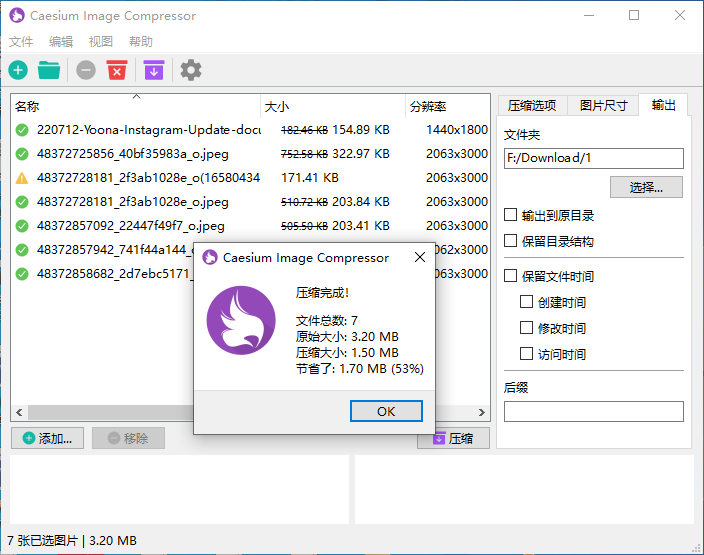Viewport: 704px width, 555px height.
Task: Click left arrow of horizontal scrollbar
Action: (19, 412)
